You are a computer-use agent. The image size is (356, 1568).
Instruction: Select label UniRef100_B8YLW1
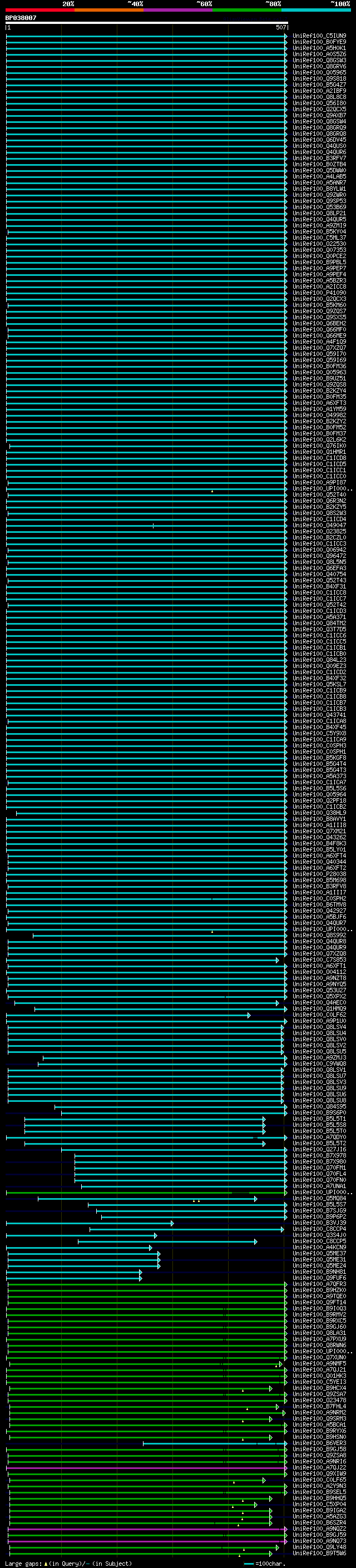(x=319, y=189)
